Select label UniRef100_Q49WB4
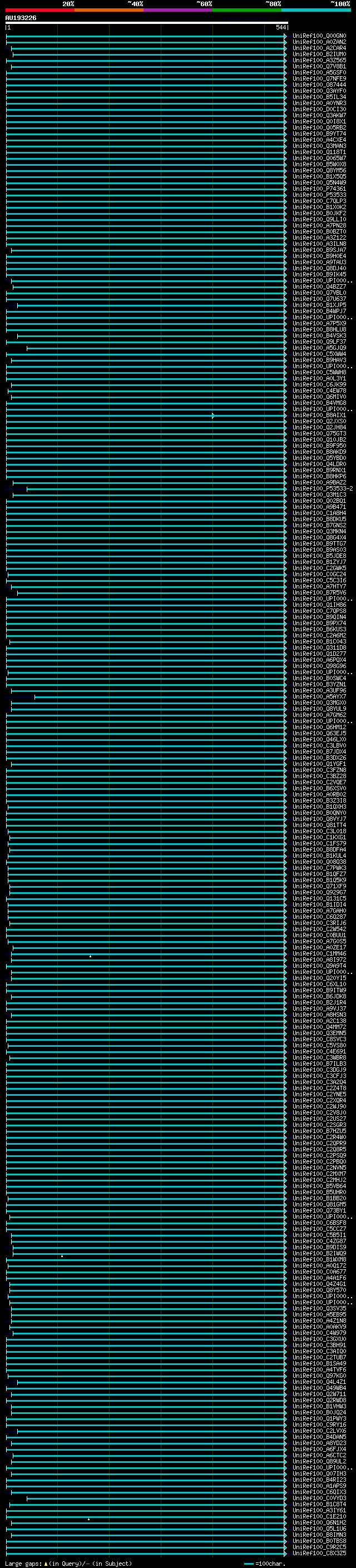 click(x=319, y=1388)
